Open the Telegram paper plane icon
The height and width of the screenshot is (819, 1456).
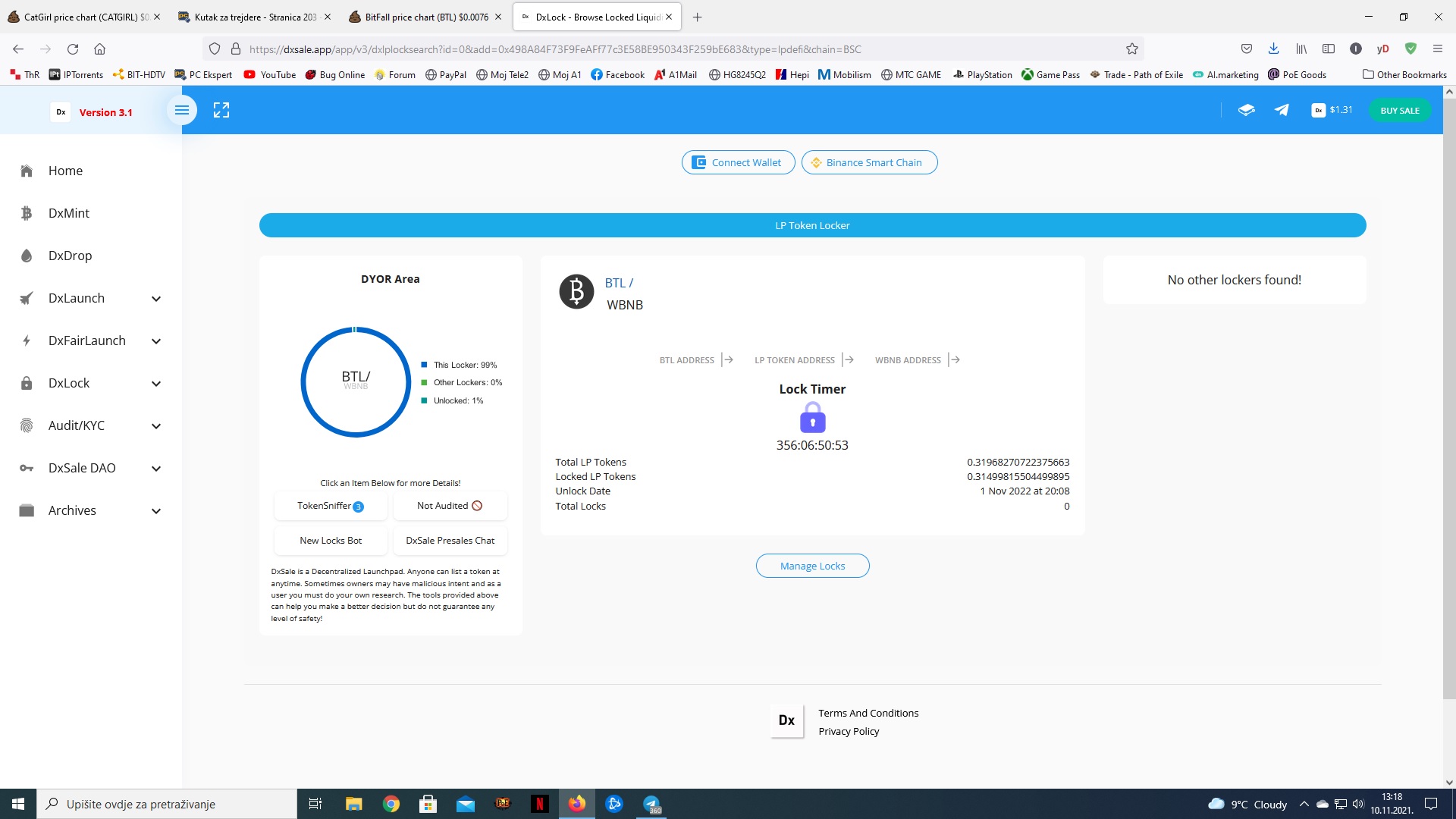pyautogui.click(x=1282, y=111)
